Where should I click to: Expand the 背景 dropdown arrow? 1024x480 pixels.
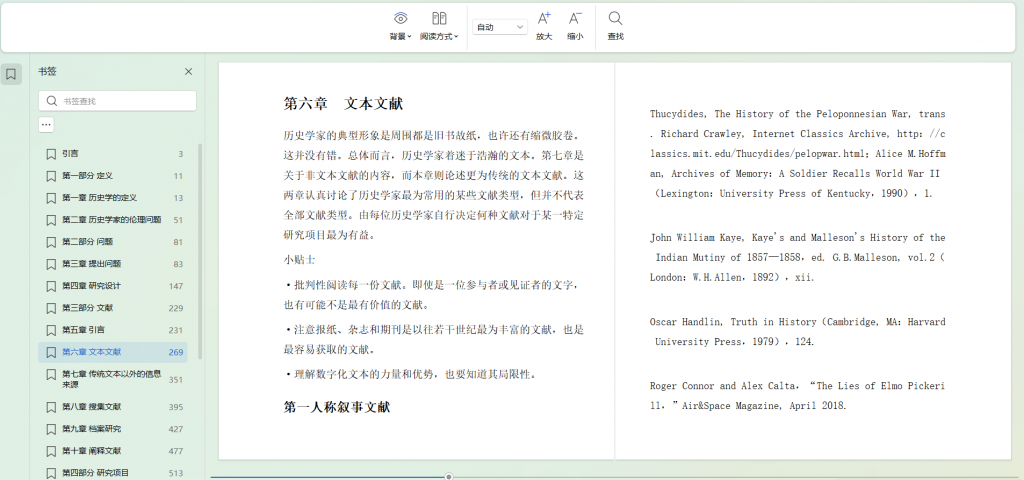409,37
